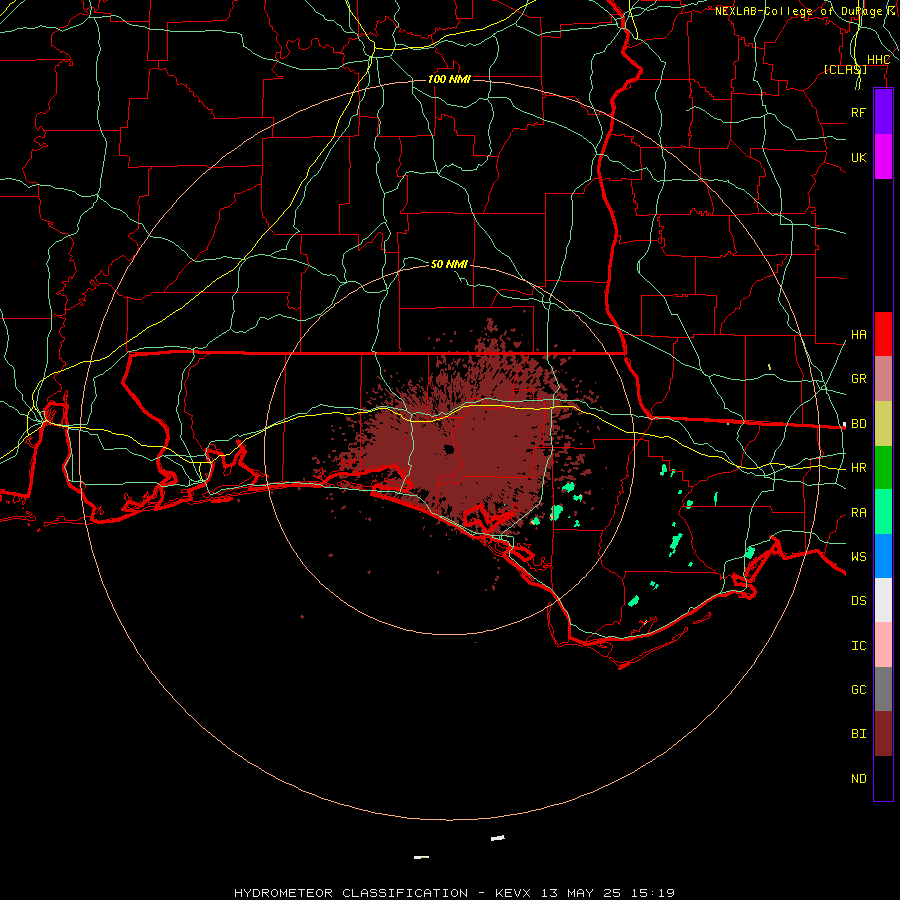This screenshot has width=900, height=900.
Task: Click the DS white legend swatch
Action: click(x=883, y=600)
